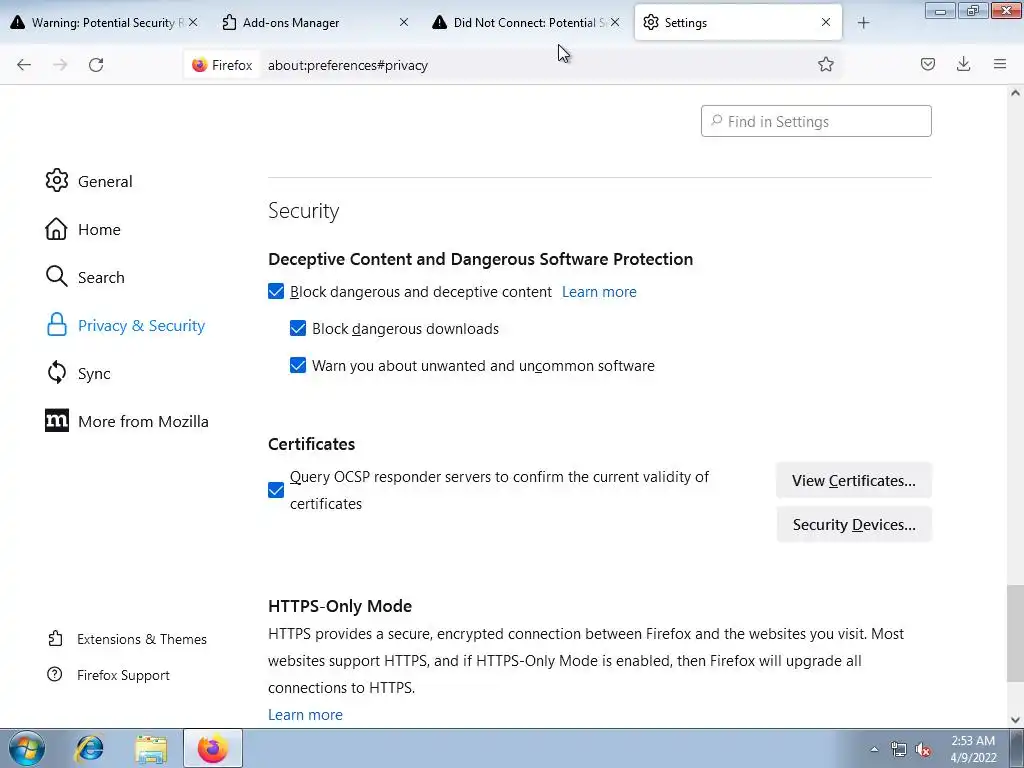Open a new tab with the plus button
1024x768 pixels.
[x=863, y=23]
